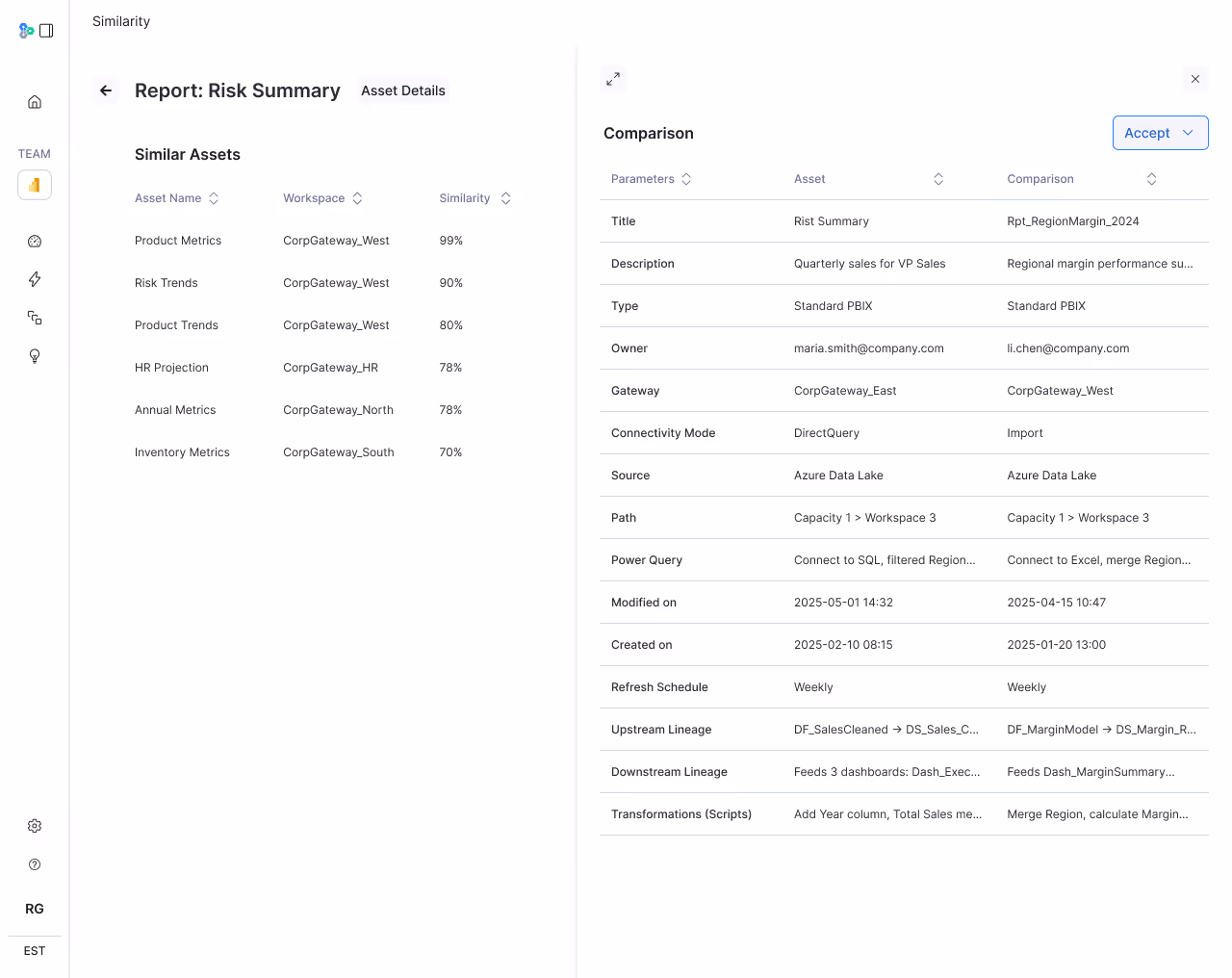Image resolution: width=1232 pixels, height=978 pixels.
Task: Open the Home icon in sidebar
Action: click(x=35, y=102)
